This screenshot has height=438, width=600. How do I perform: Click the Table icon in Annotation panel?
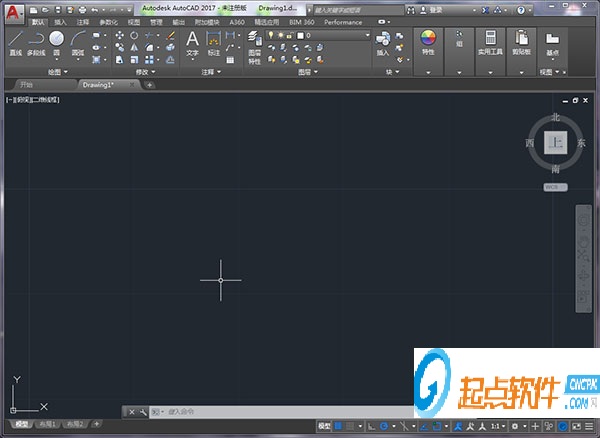click(230, 60)
